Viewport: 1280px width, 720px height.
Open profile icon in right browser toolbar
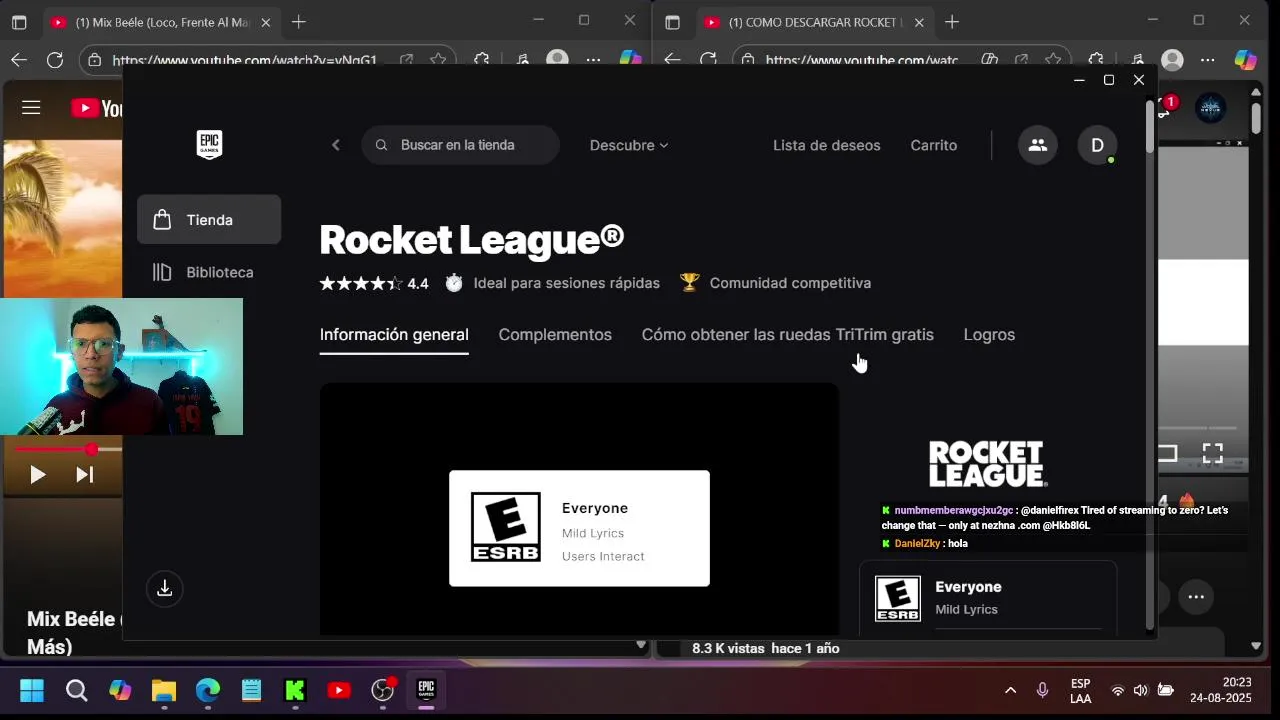point(1173,60)
